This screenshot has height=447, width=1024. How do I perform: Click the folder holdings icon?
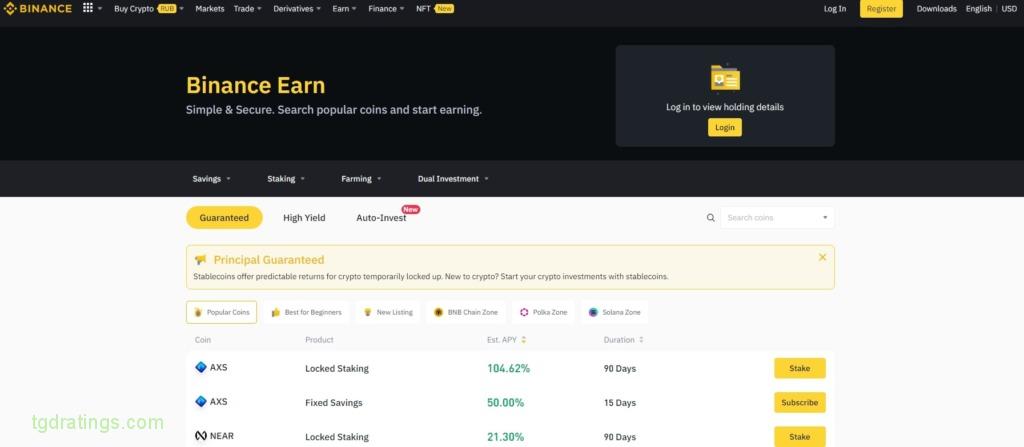(725, 78)
